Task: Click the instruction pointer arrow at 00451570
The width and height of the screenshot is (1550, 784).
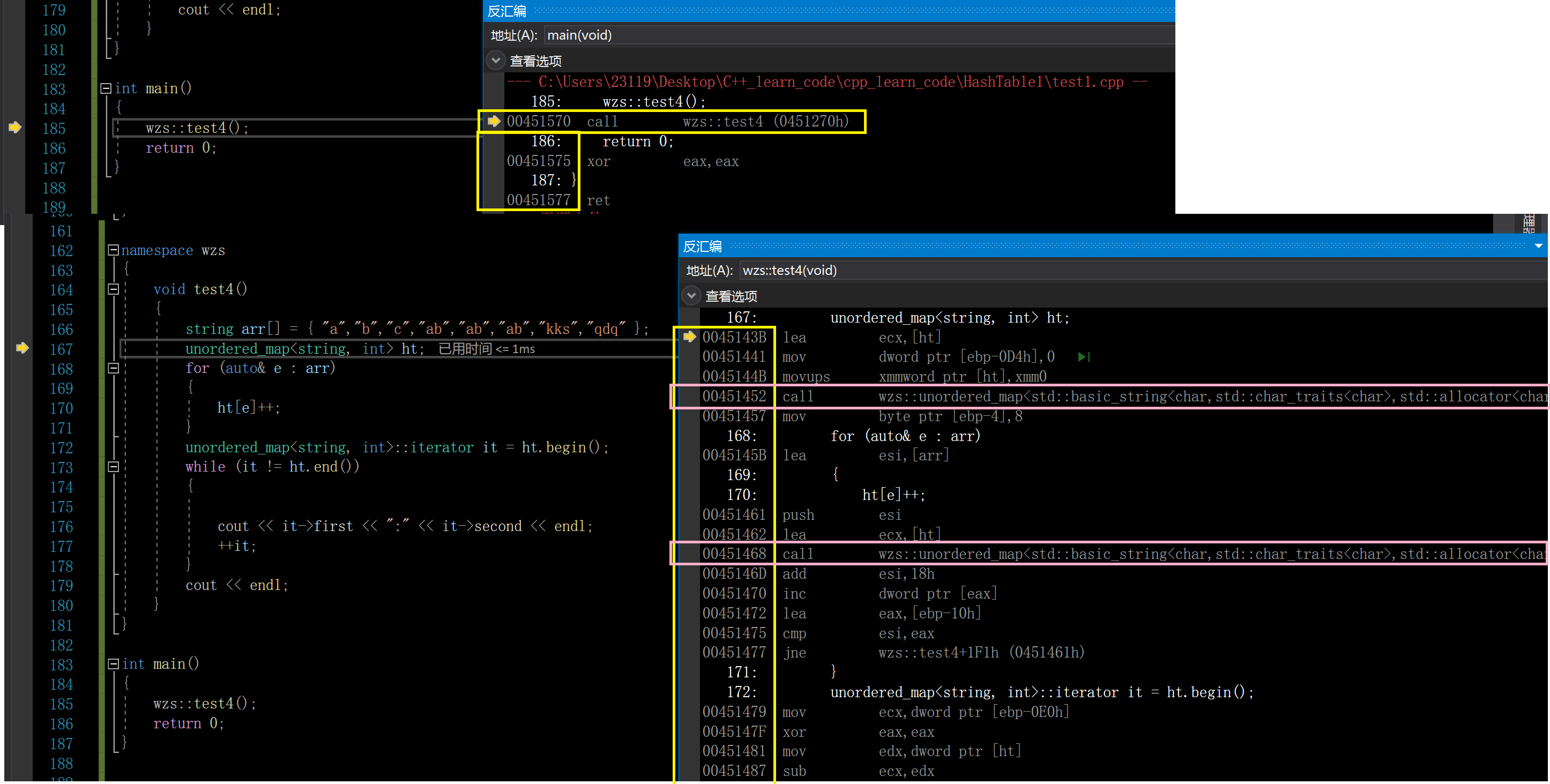Action: coord(494,121)
